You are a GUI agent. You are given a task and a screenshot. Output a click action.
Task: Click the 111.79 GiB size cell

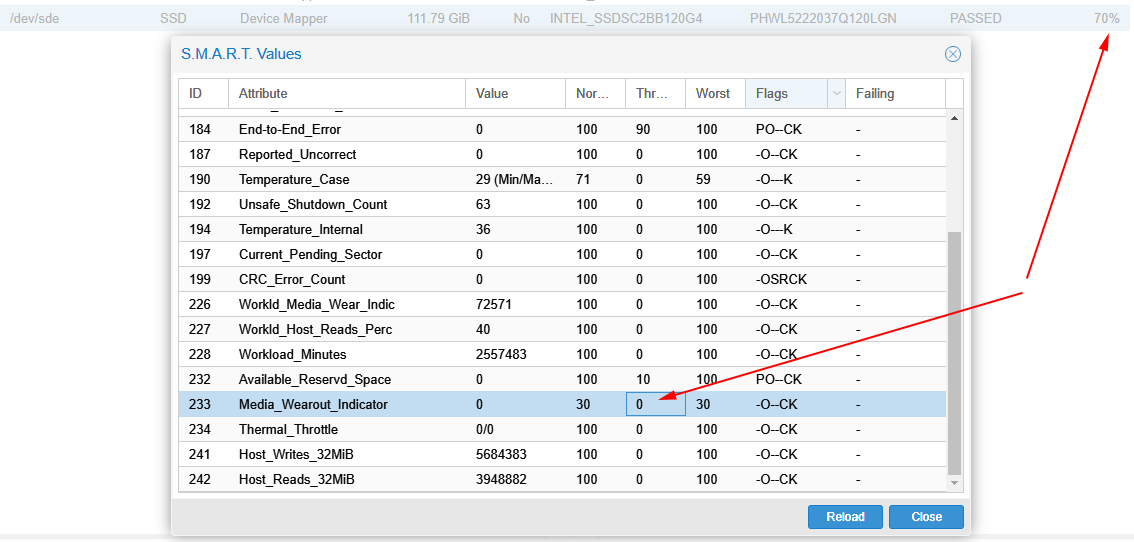(438, 19)
